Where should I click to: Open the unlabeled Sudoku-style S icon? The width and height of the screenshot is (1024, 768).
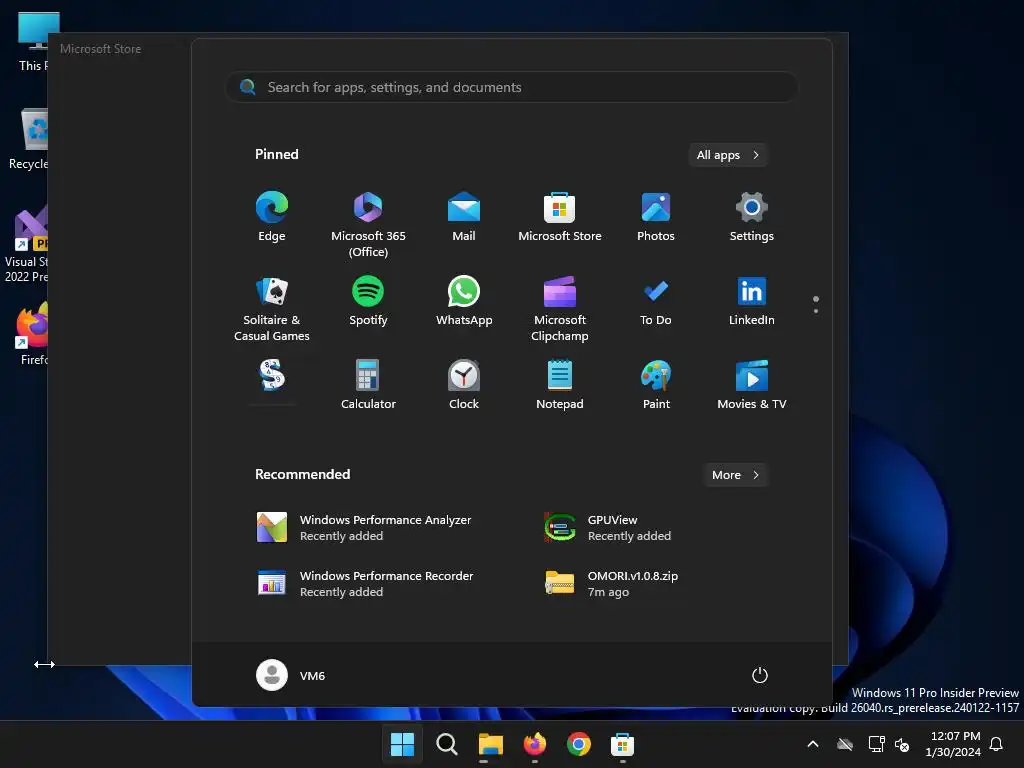[x=272, y=376]
